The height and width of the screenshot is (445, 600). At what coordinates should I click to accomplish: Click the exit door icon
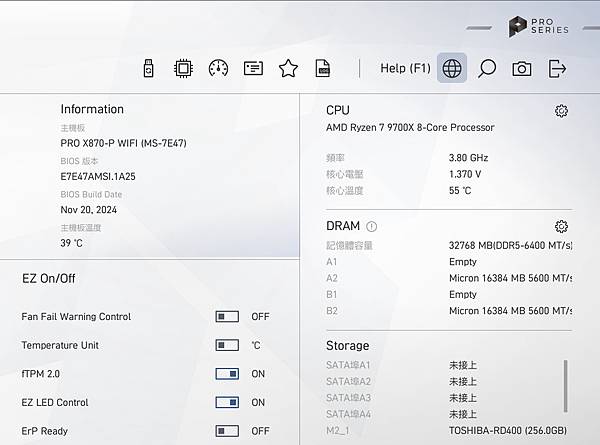(x=557, y=68)
